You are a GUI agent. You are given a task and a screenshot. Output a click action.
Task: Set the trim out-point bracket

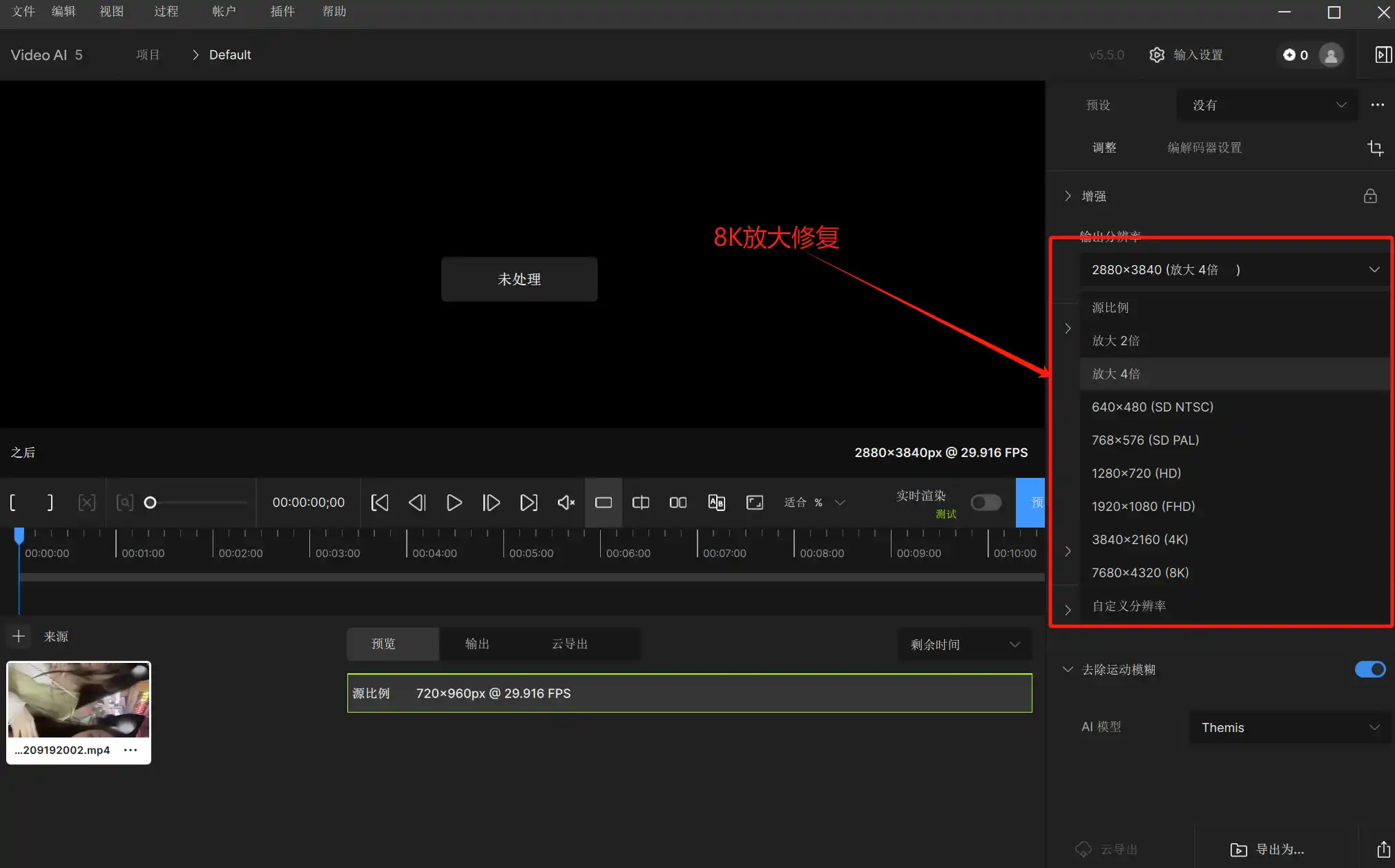pos(50,503)
